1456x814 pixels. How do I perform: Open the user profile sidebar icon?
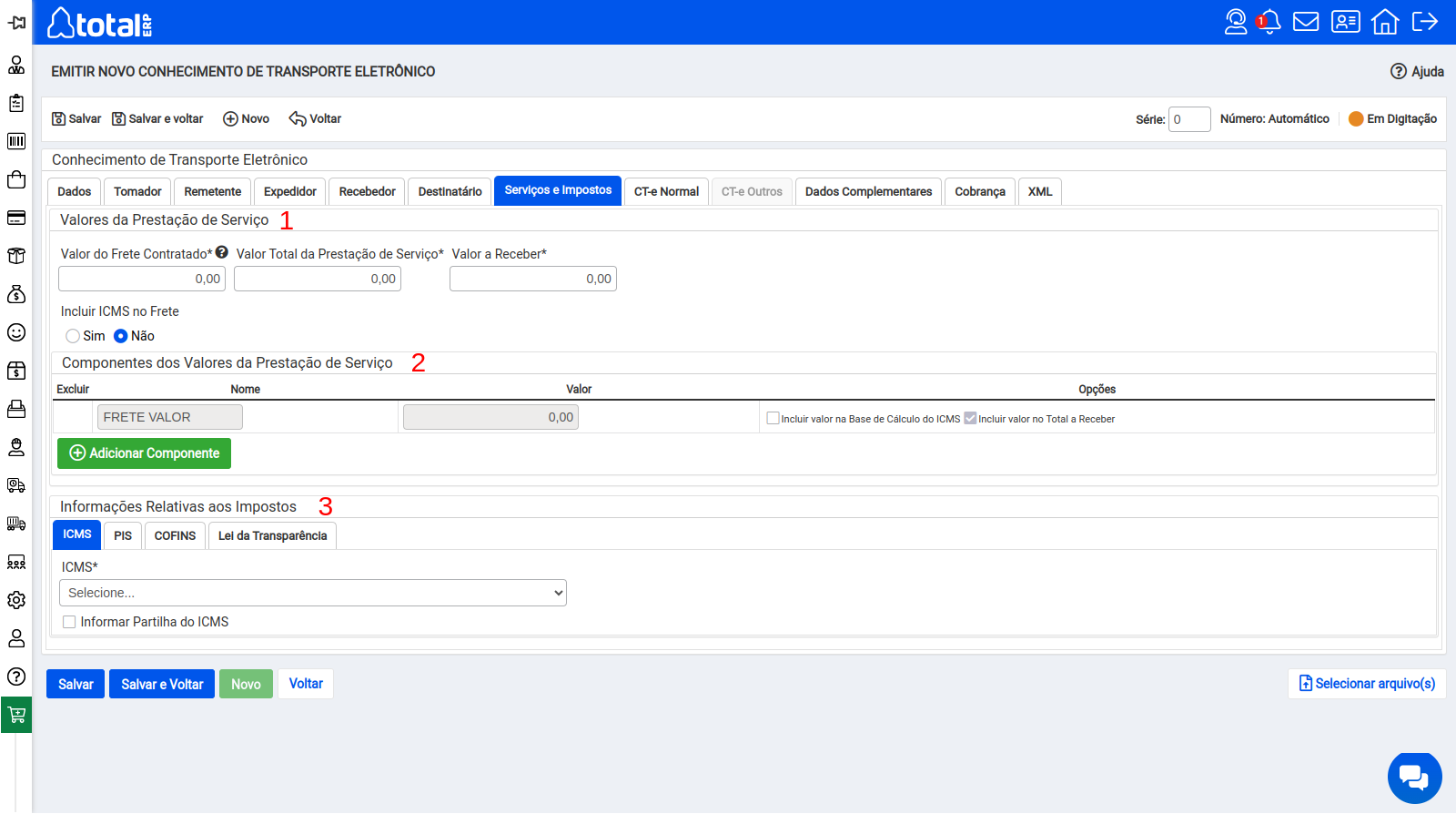[x=16, y=638]
